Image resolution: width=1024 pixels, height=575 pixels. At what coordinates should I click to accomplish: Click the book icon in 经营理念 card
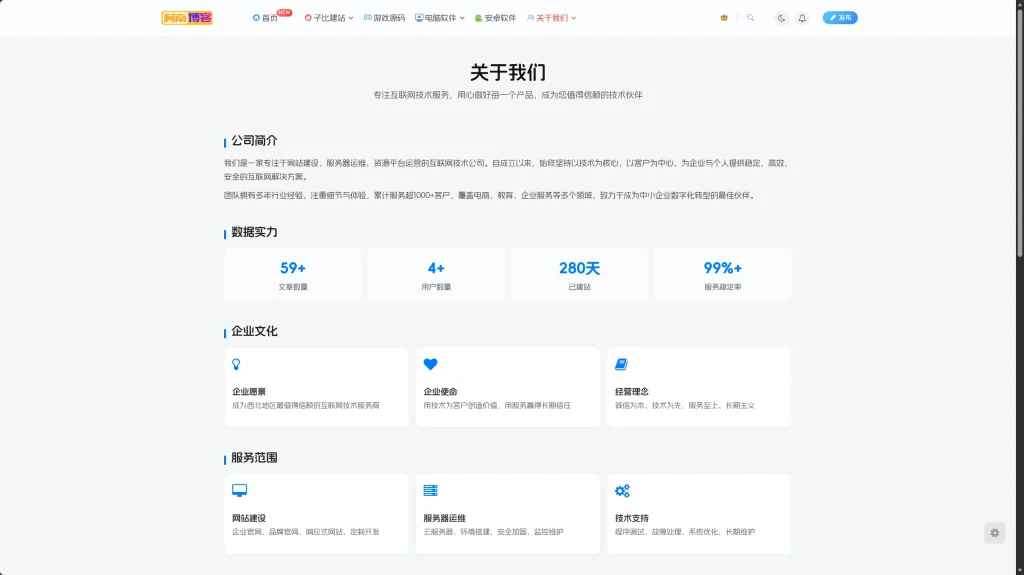click(621, 364)
